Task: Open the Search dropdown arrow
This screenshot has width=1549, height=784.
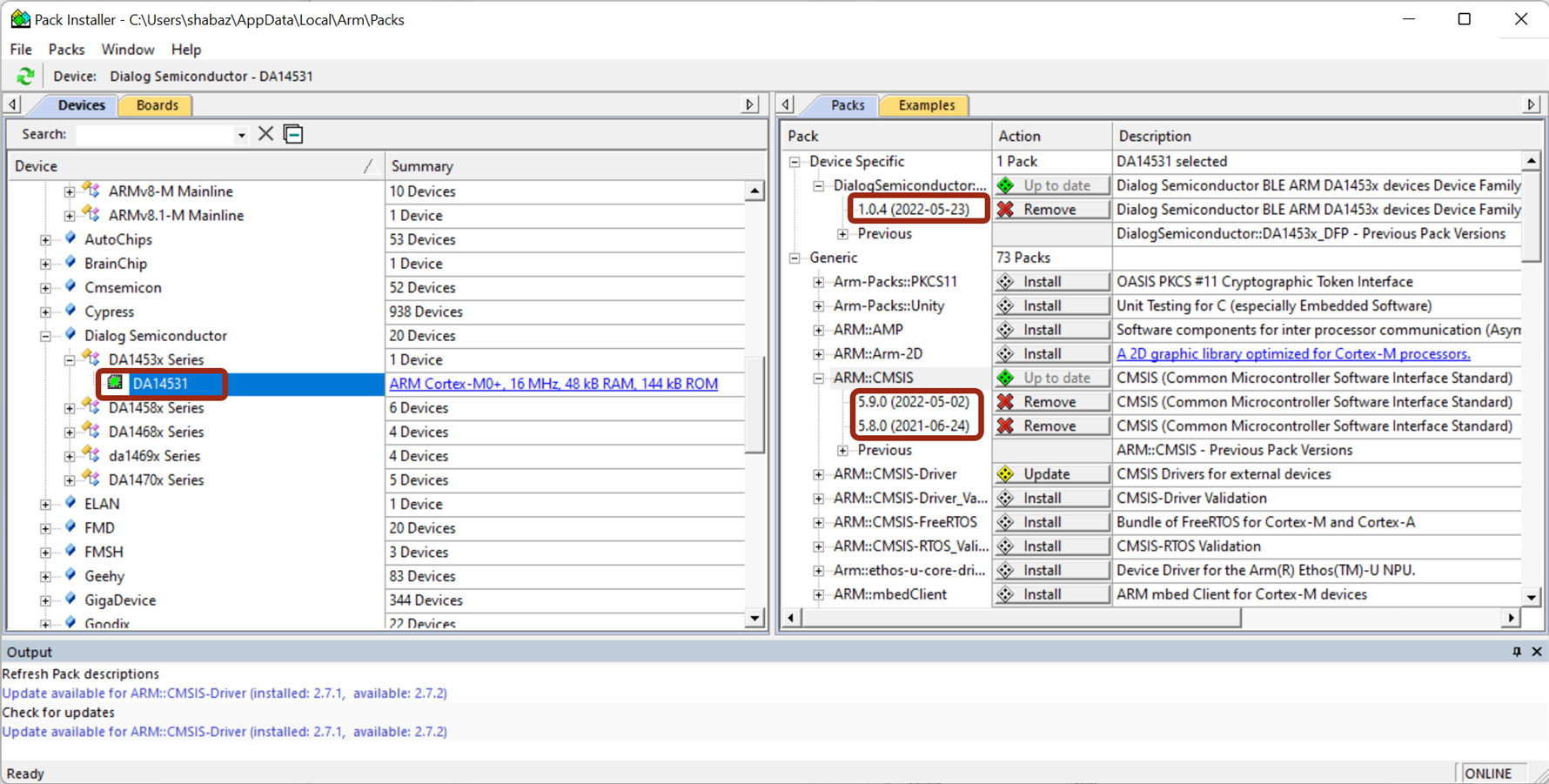Action: click(x=241, y=135)
